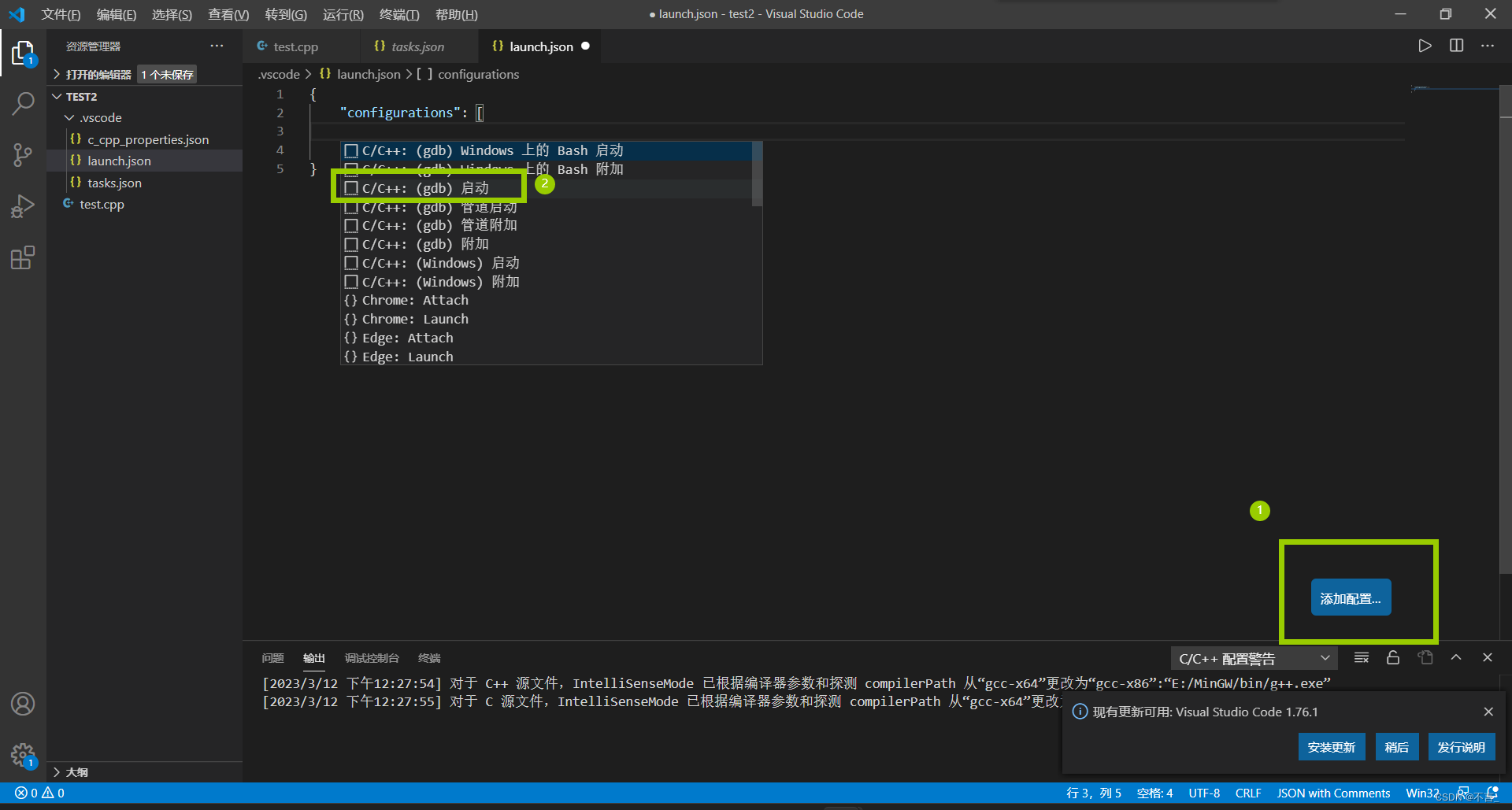
Task: Split the editor to the right
Action: pos(1456,46)
